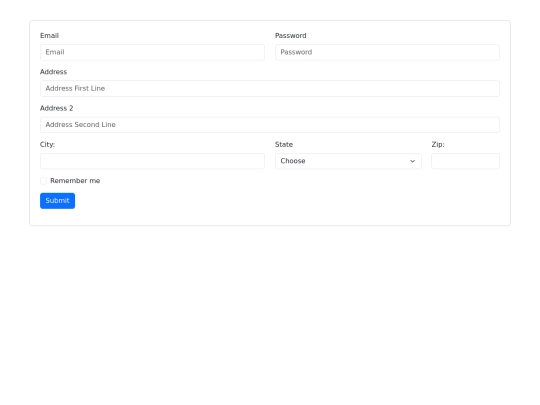Enable the Remember me checkbox
Viewport: 540px width, 405px height.
(43, 181)
